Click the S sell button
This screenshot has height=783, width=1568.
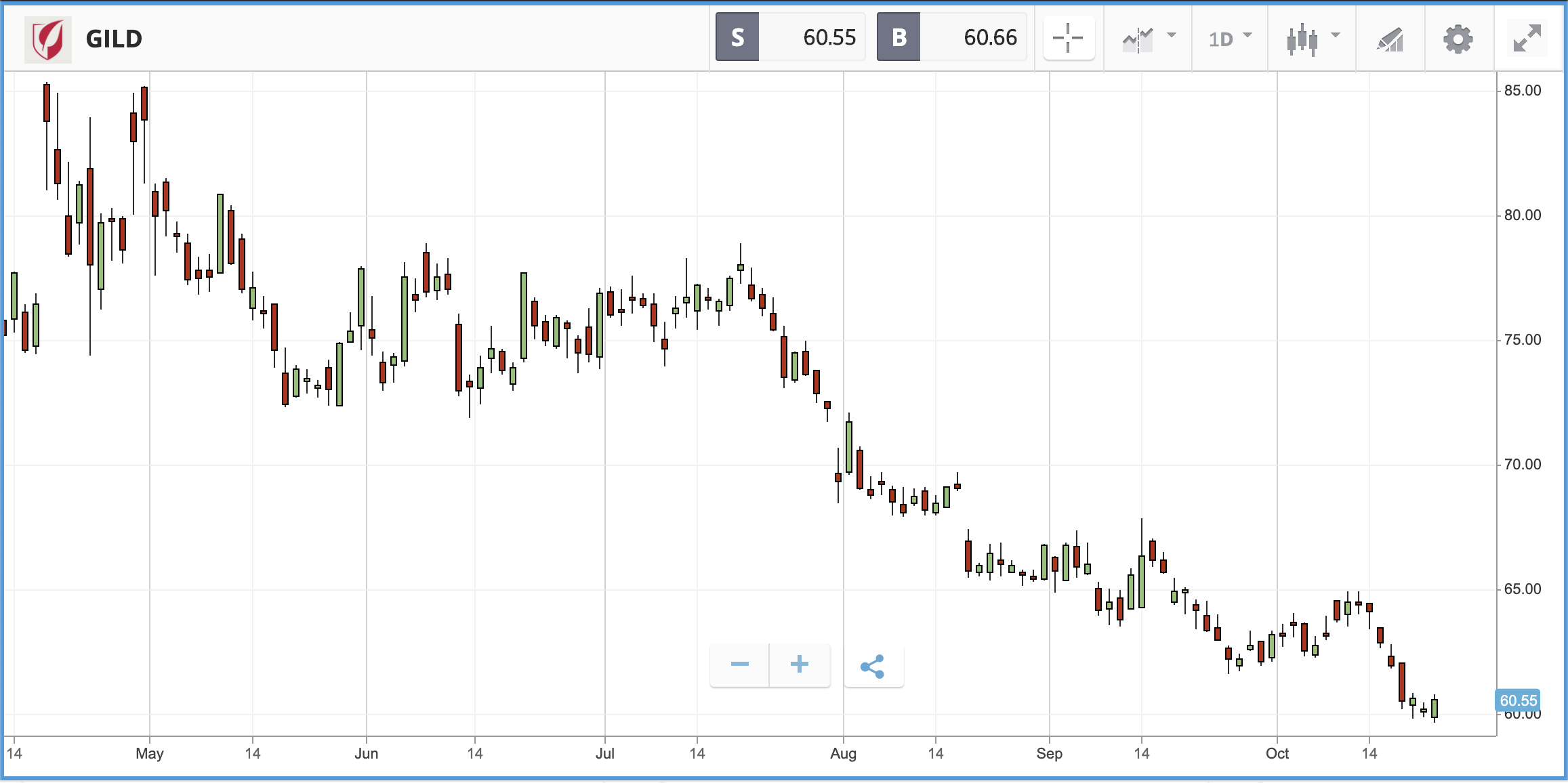point(737,37)
